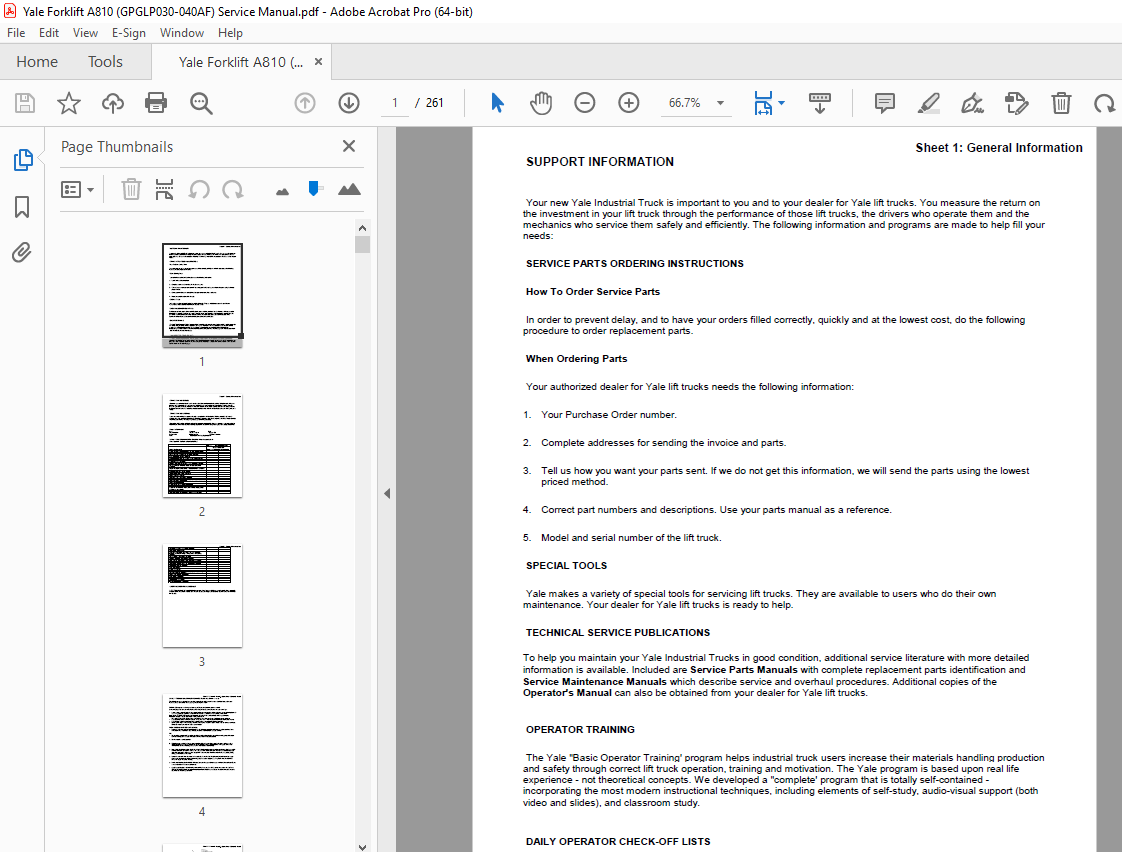Click thumbnails scrollbar up arrow
Image resolution: width=1122 pixels, height=852 pixels.
tap(363, 228)
